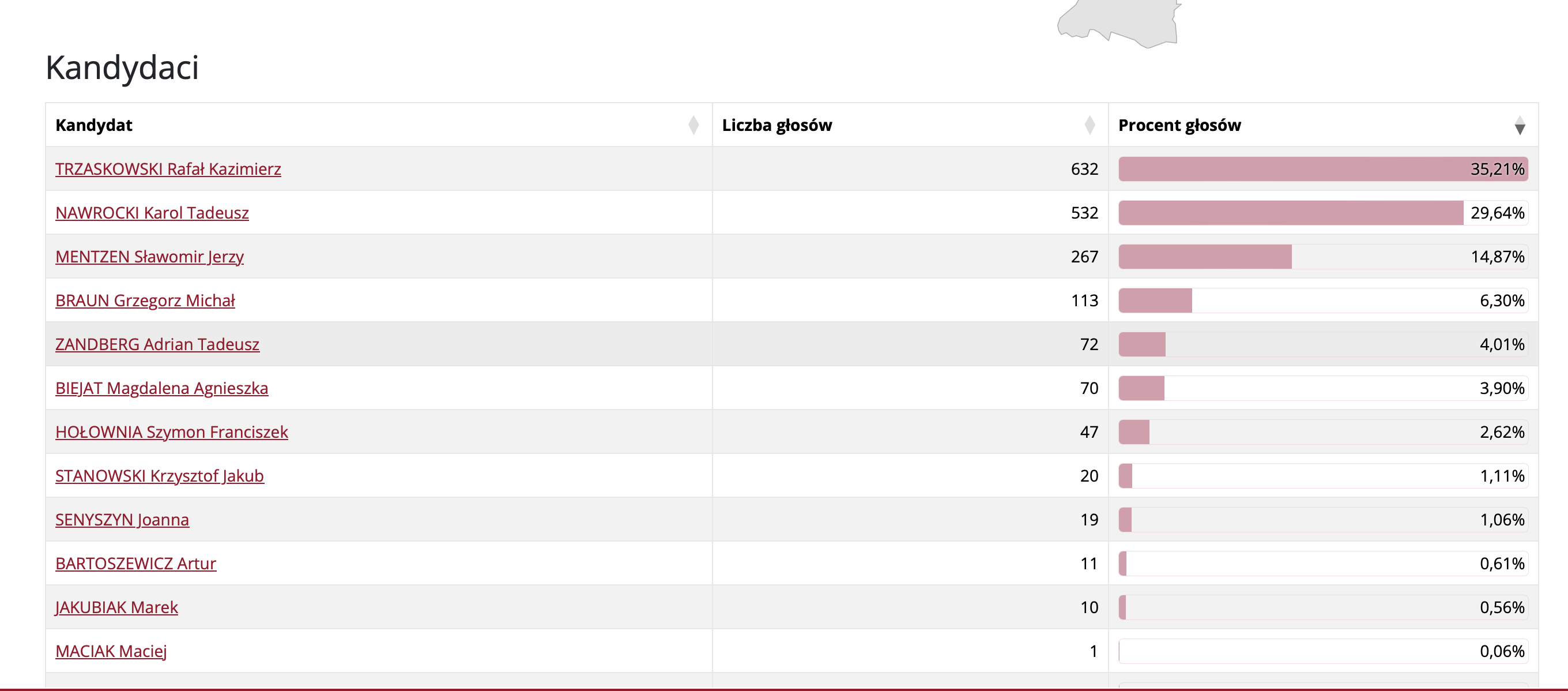
Task: Click the 29,64% vote percentage bar
Action: (1324, 212)
